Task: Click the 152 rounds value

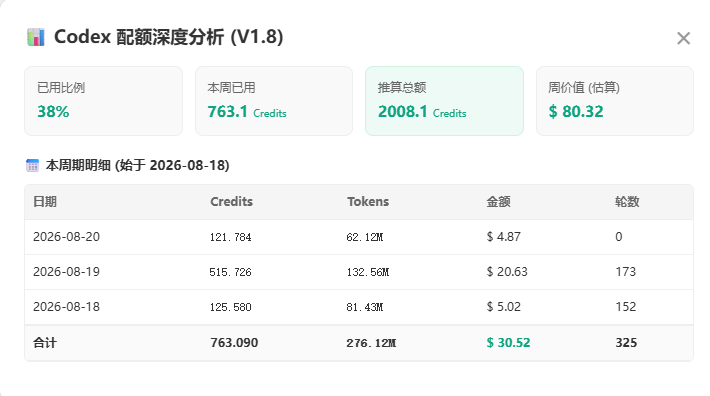Action: (x=626, y=306)
